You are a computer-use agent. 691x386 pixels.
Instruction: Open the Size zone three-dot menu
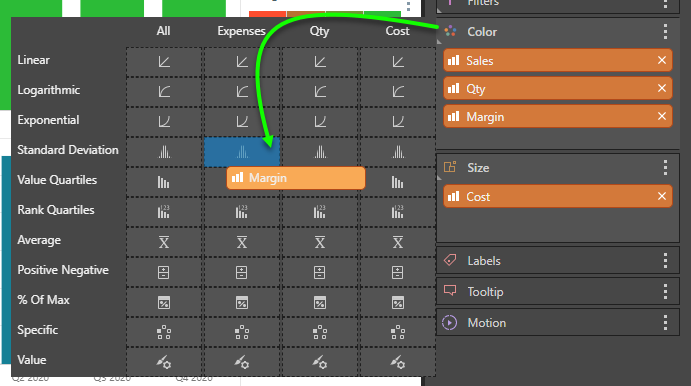[665, 167]
